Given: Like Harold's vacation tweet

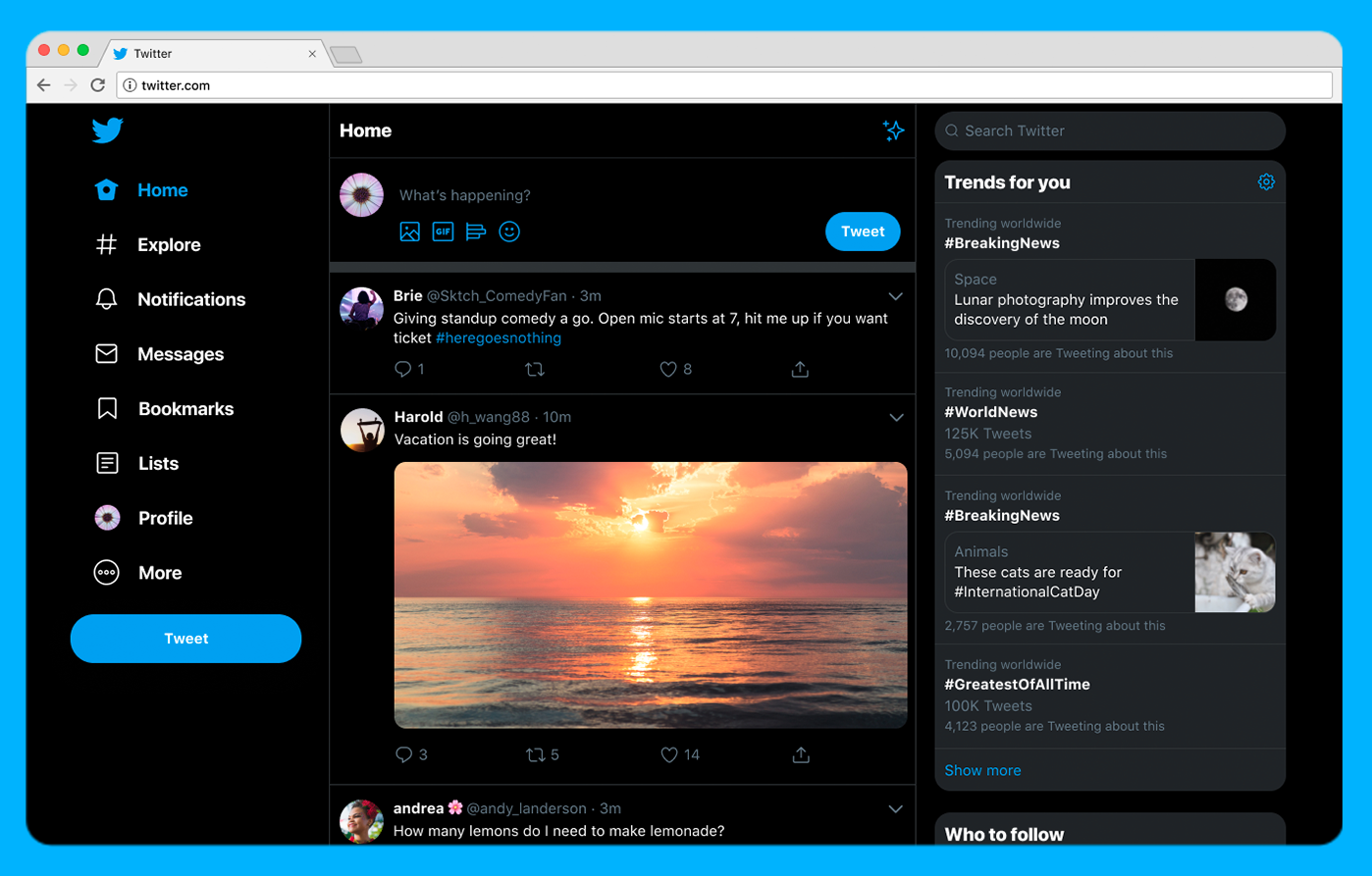Looking at the screenshot, I should click(669, 754).
